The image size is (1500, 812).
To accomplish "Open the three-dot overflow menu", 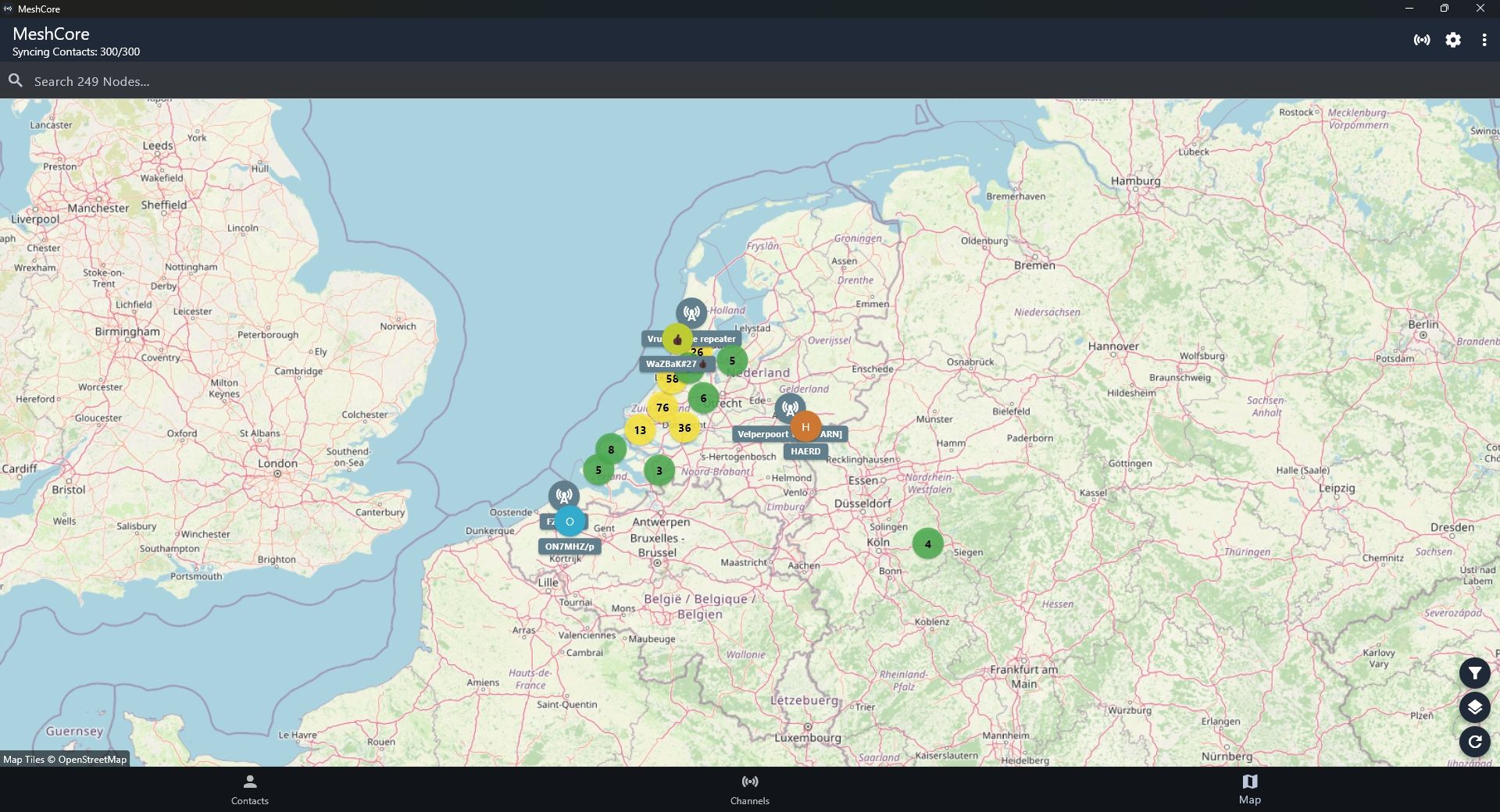I will point(1484,40).
